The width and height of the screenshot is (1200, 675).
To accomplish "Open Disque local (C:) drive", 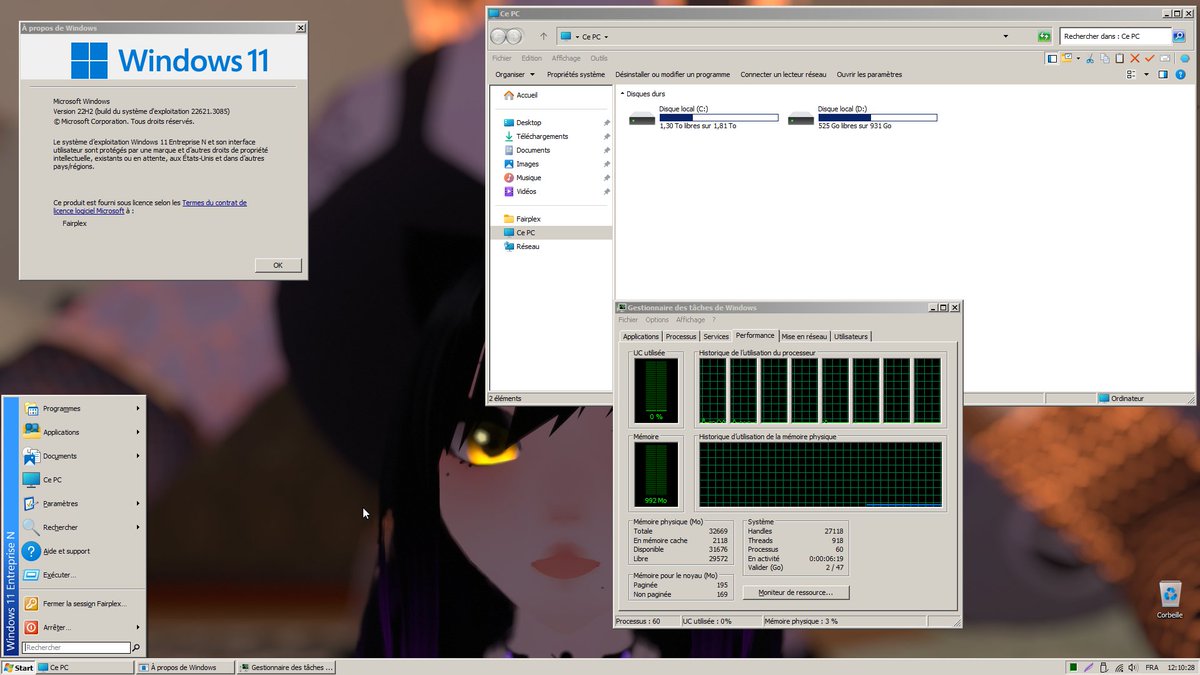I will (703, 117).
